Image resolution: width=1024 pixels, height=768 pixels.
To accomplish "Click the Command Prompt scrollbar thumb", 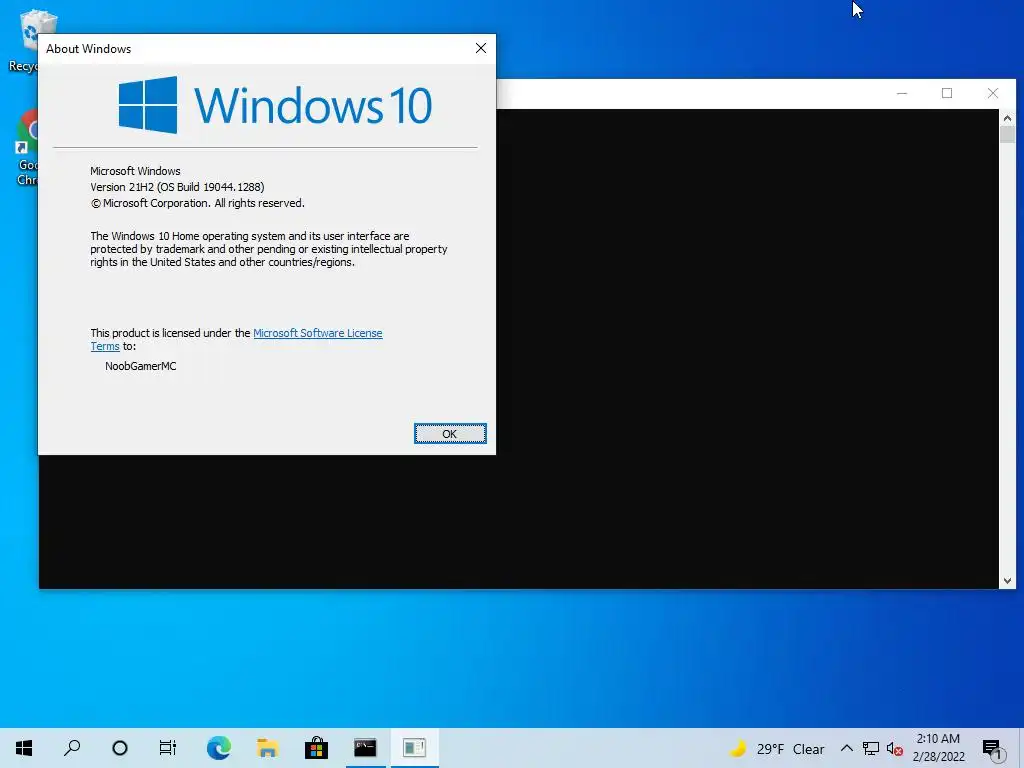I will point(1007,135).
